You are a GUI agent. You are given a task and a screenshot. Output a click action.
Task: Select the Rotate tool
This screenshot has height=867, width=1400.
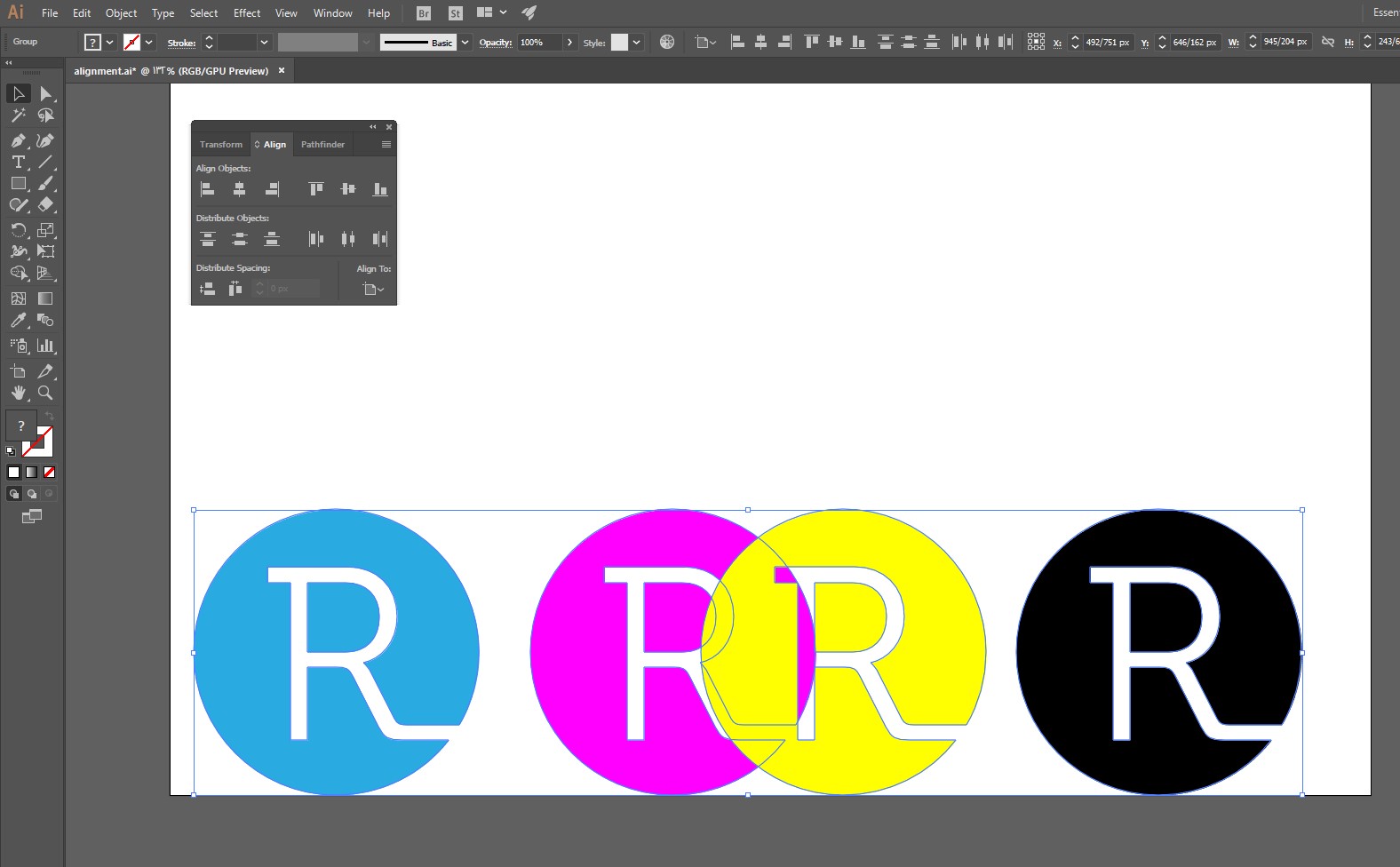[x=19, y=230]
